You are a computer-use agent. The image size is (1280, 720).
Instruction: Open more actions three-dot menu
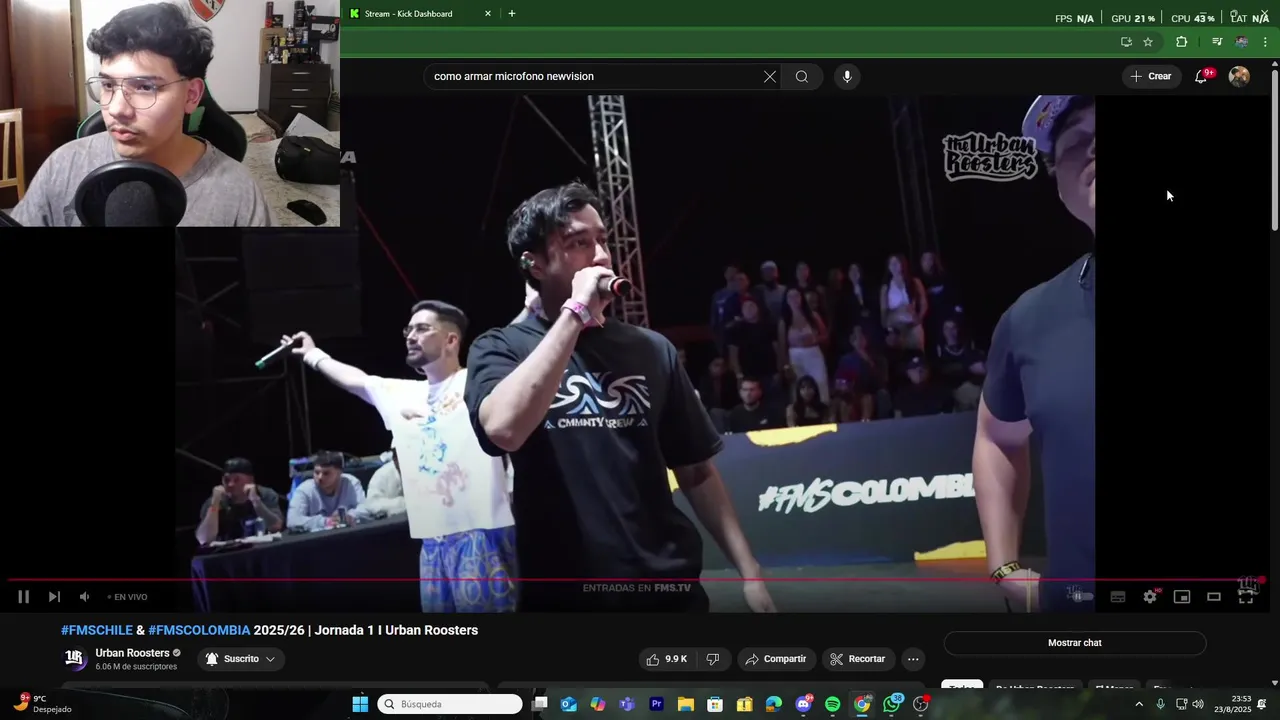click(913, 659)
